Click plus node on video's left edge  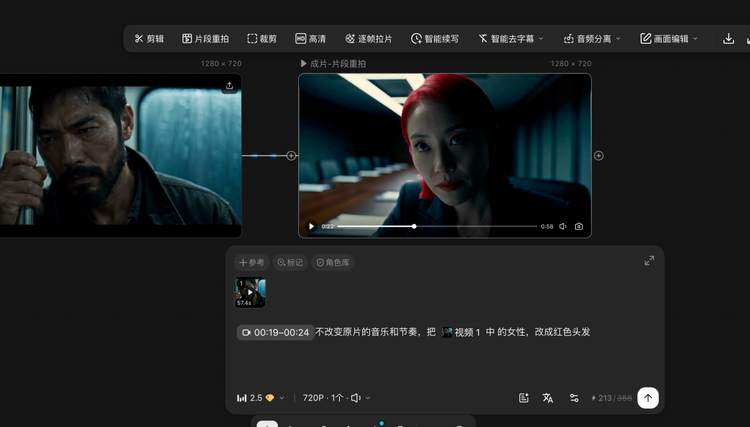(291, 155)
